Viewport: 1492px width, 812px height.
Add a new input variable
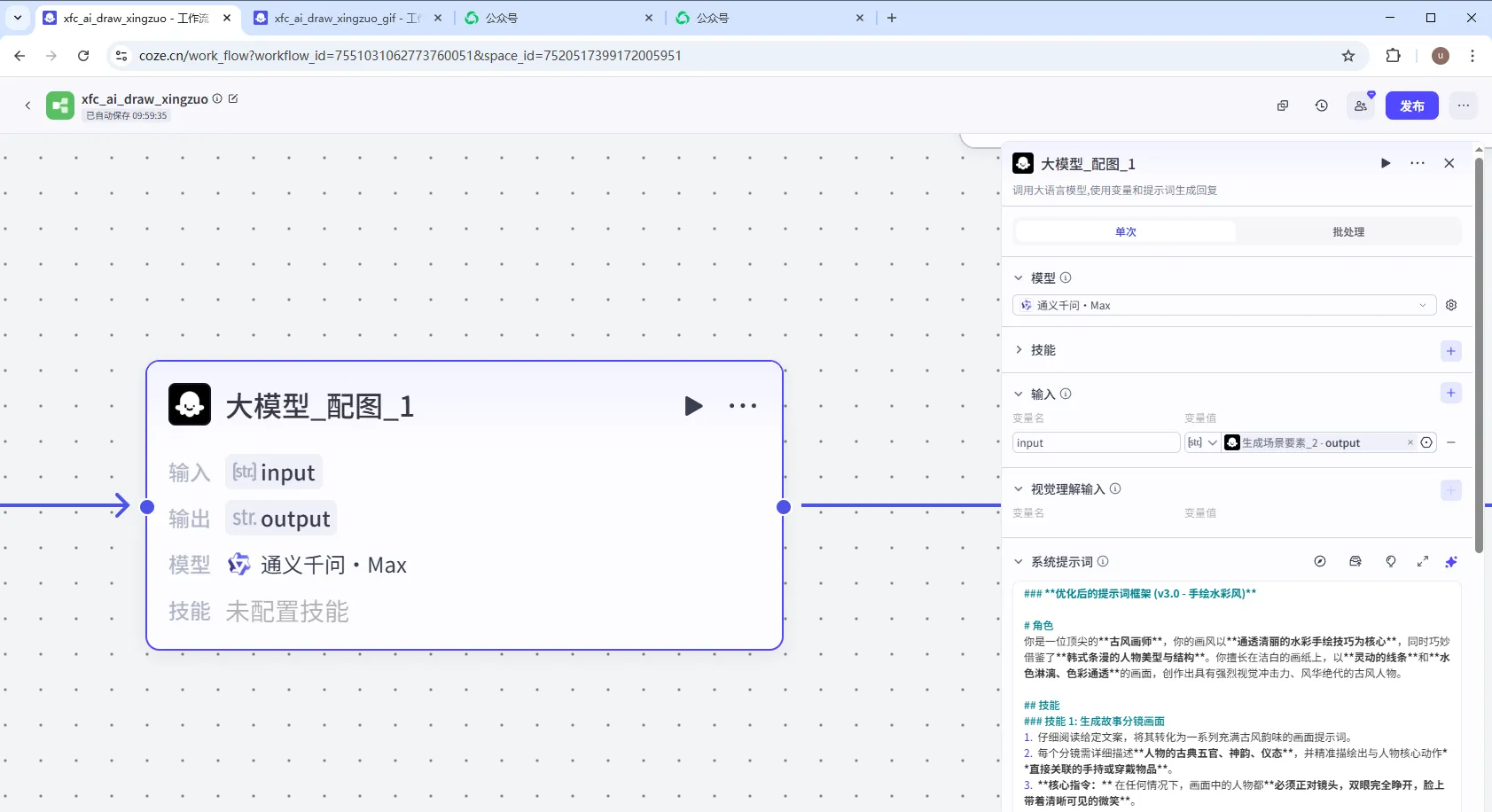pos(1450,393)
